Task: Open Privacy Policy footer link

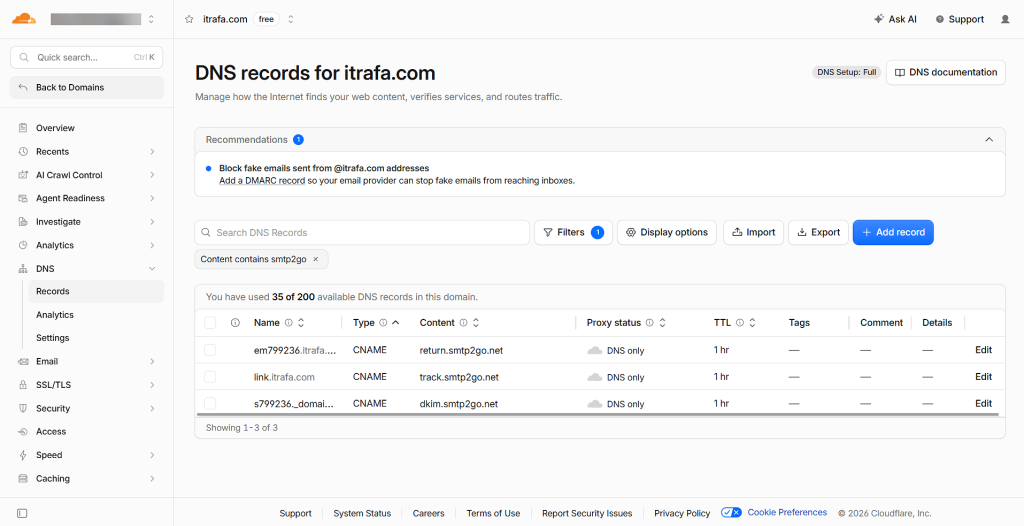Action: 682,514
